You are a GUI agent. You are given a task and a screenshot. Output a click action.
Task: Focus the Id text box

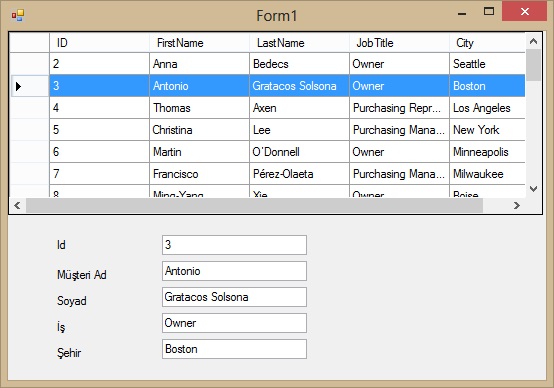234,245
